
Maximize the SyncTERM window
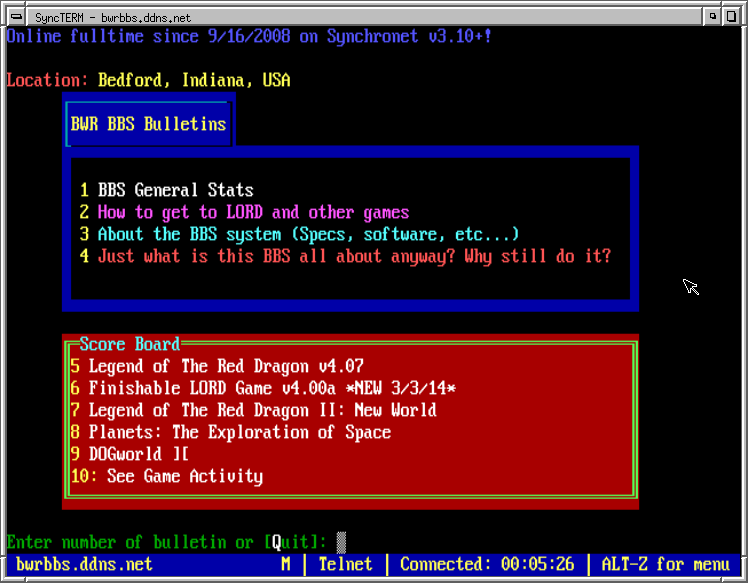coord(731,17)
